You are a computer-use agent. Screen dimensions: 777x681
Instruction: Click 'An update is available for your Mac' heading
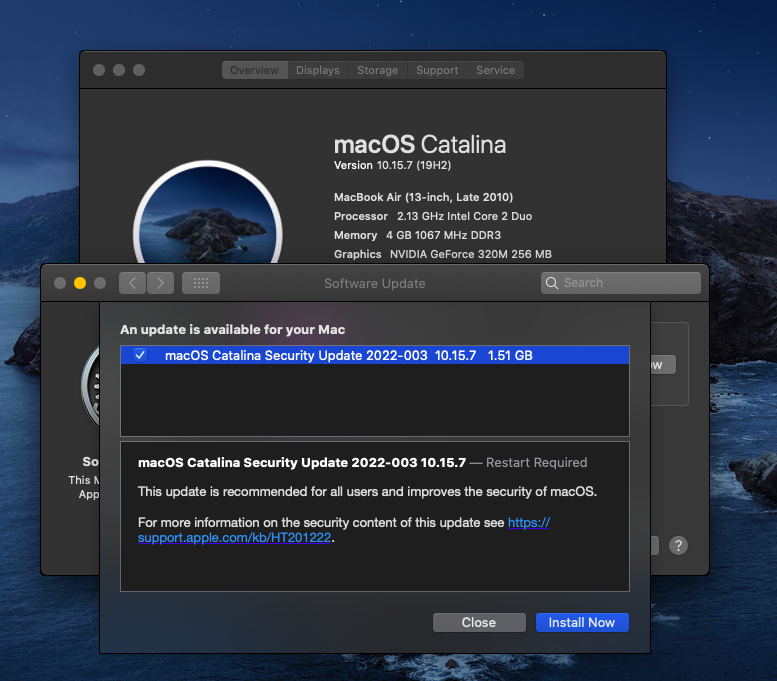(232, 330)
